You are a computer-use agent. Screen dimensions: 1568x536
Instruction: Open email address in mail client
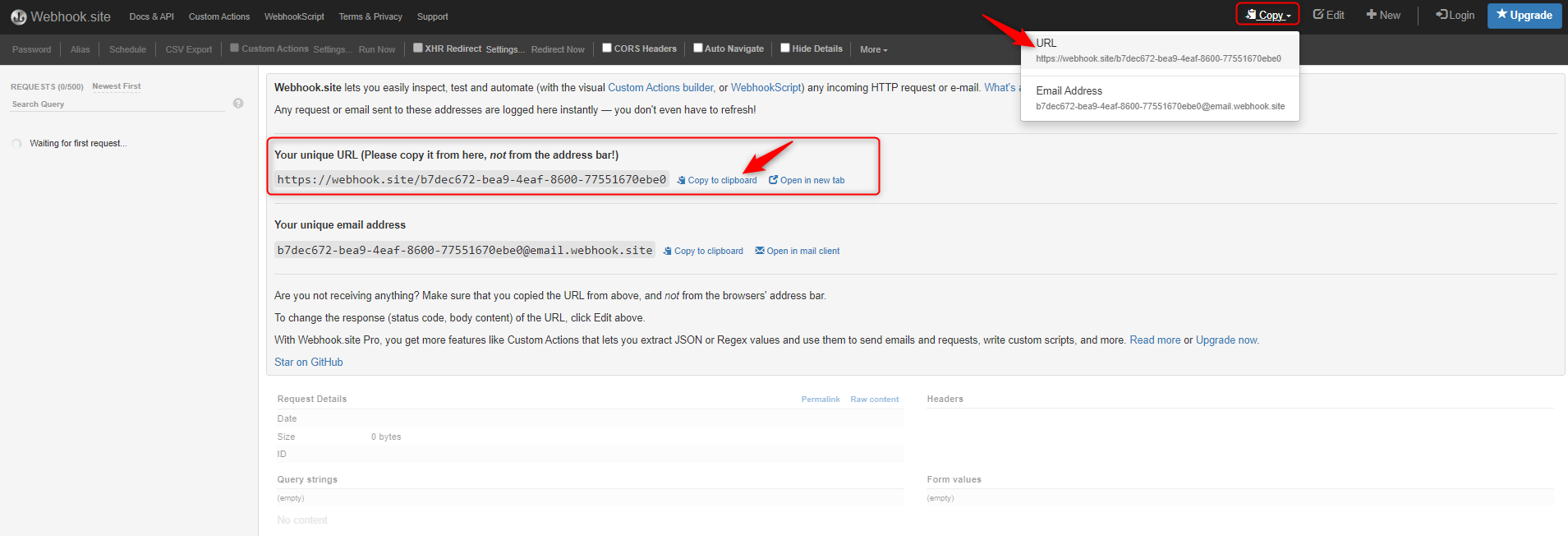(798, 251)
